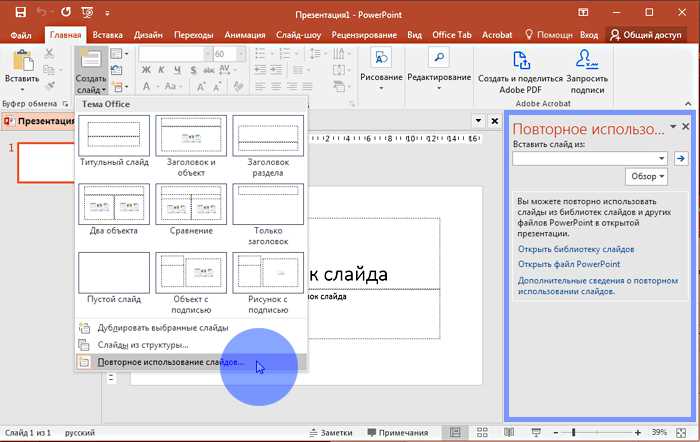Switch to the Вставка tab

(108, 35)
